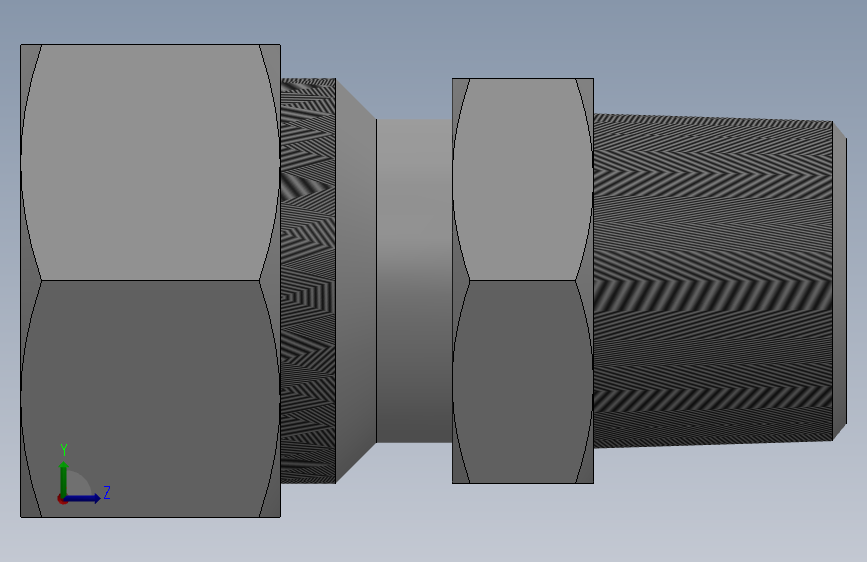Click the blue Z axis of the triad
Image resolution: width=867 pixels, height=562 pixels.
83,498
